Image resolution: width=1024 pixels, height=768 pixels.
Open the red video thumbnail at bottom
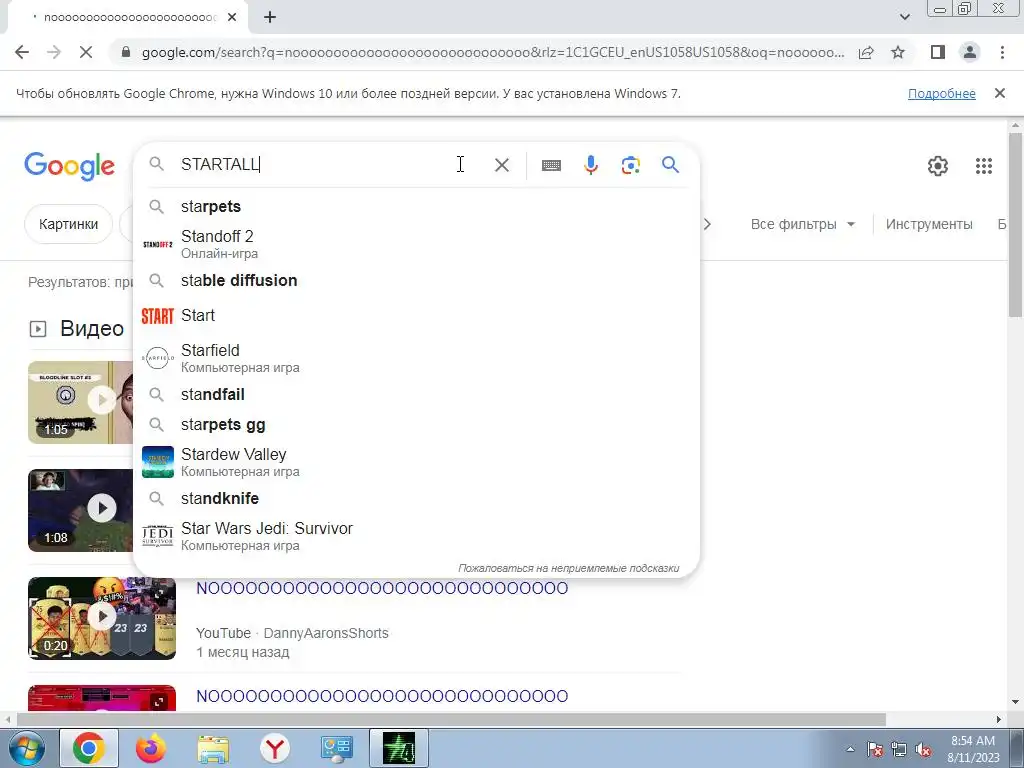(102, 698)
